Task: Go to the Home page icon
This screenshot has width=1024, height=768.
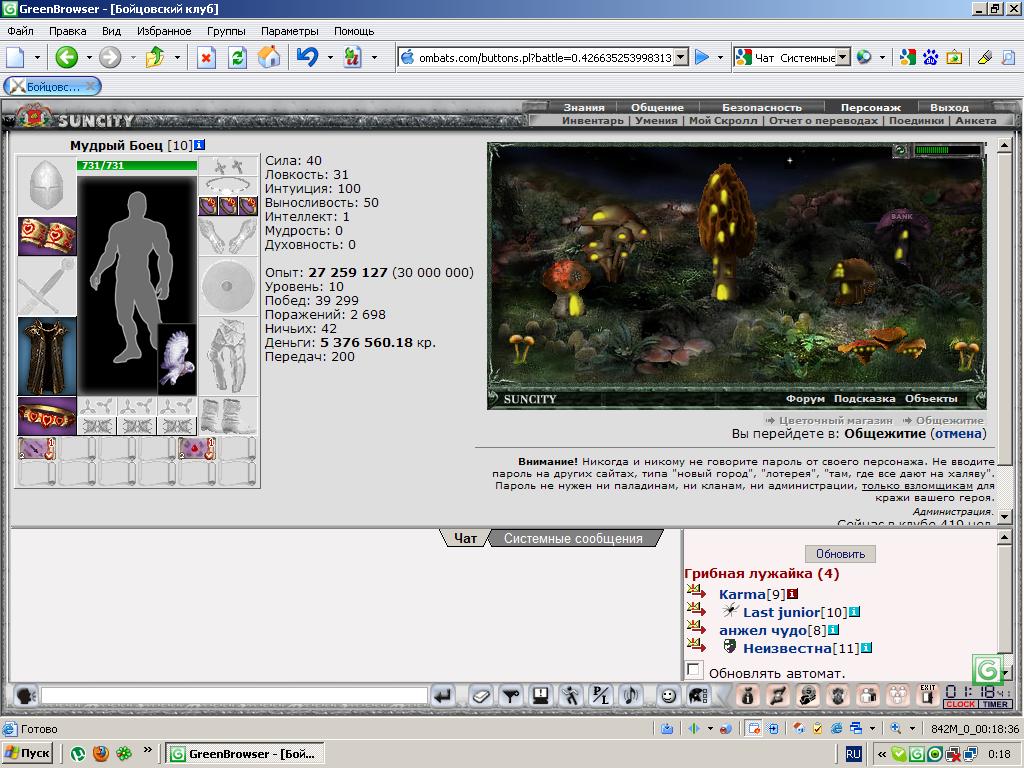Action: pyautogui.click(x=268, y=57)
